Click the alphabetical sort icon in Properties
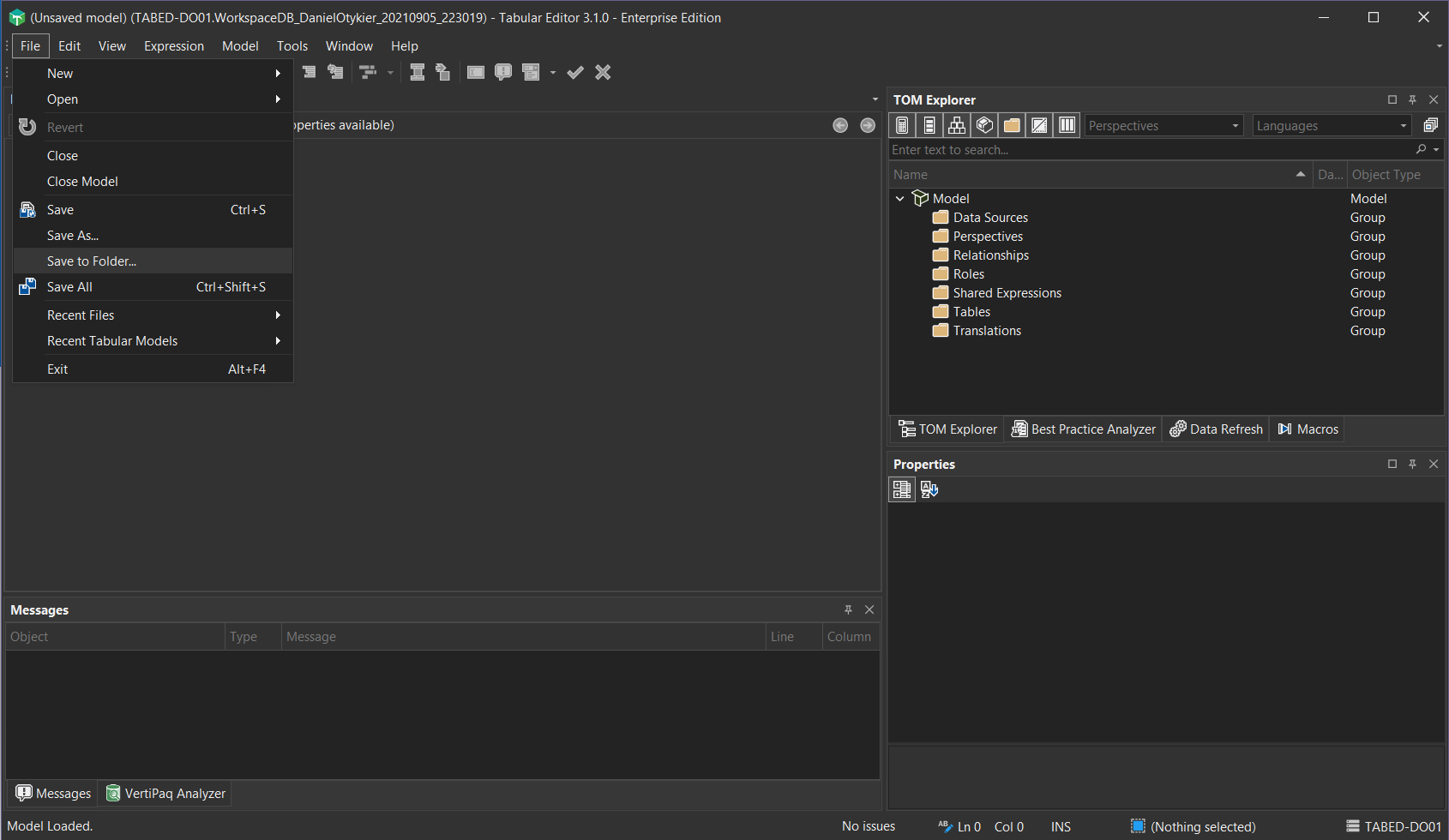 929,489
